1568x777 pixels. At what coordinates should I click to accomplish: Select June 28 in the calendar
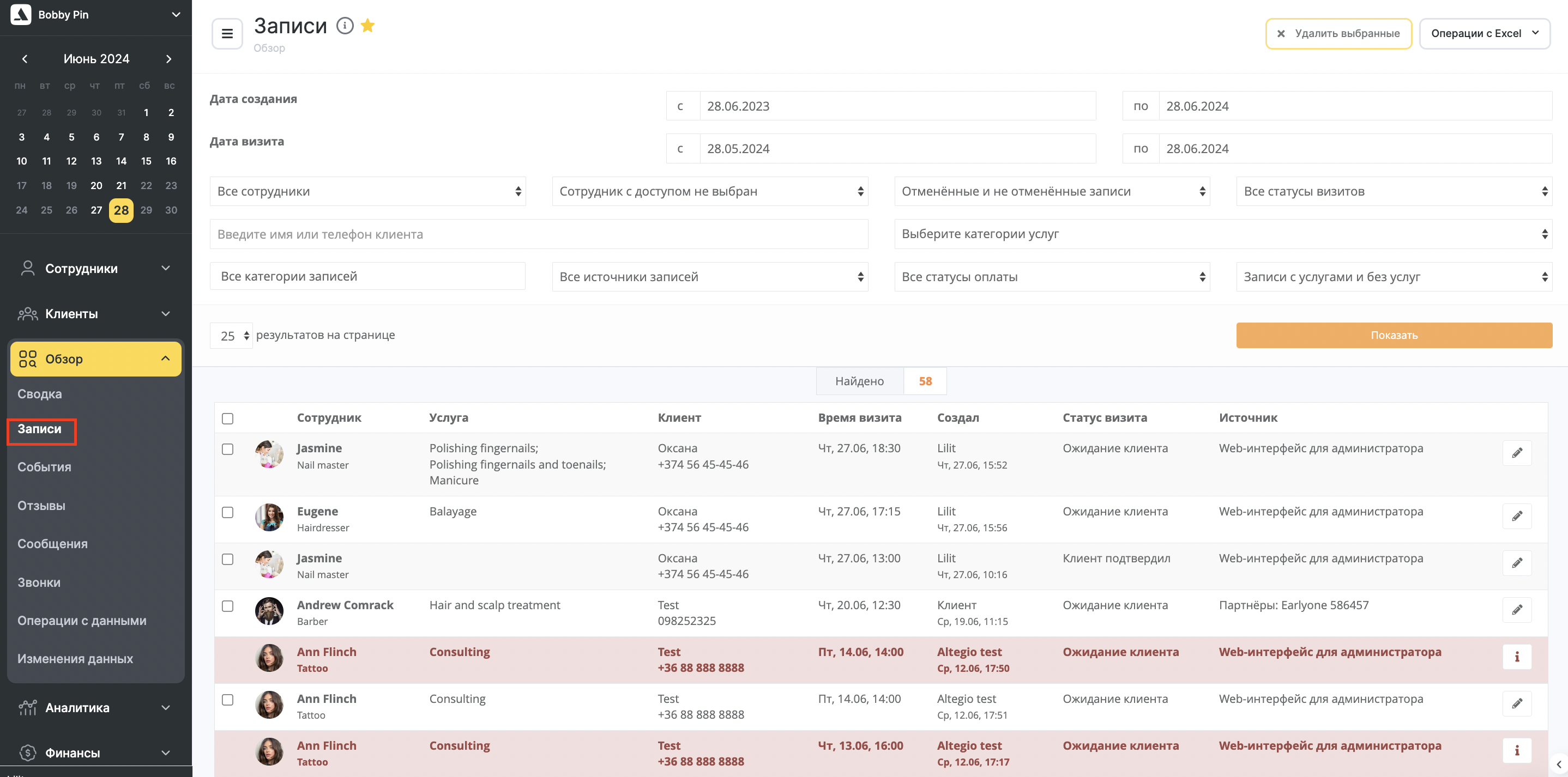coord(121,210)
